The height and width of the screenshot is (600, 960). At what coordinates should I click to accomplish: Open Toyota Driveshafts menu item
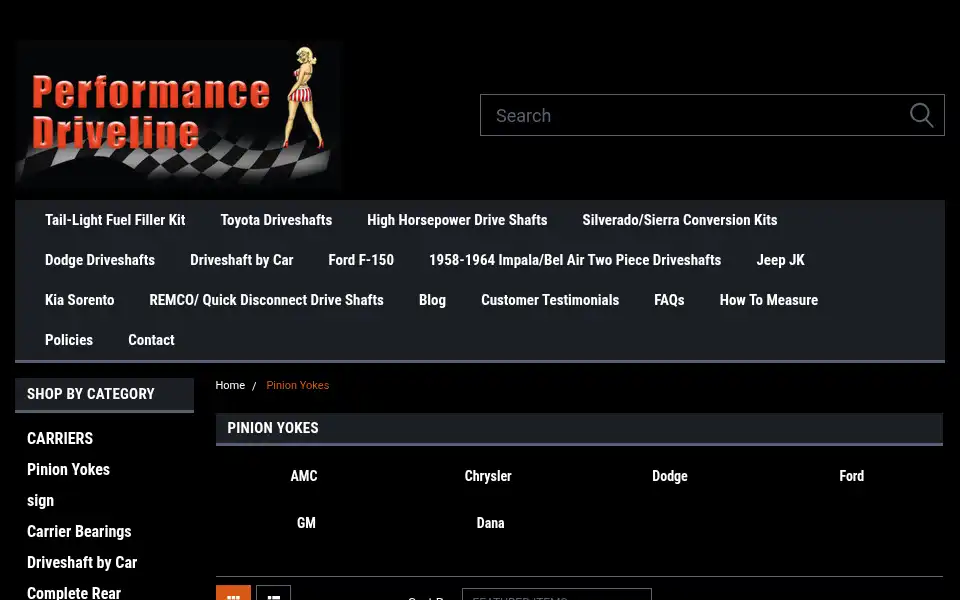tap(276, 220)
